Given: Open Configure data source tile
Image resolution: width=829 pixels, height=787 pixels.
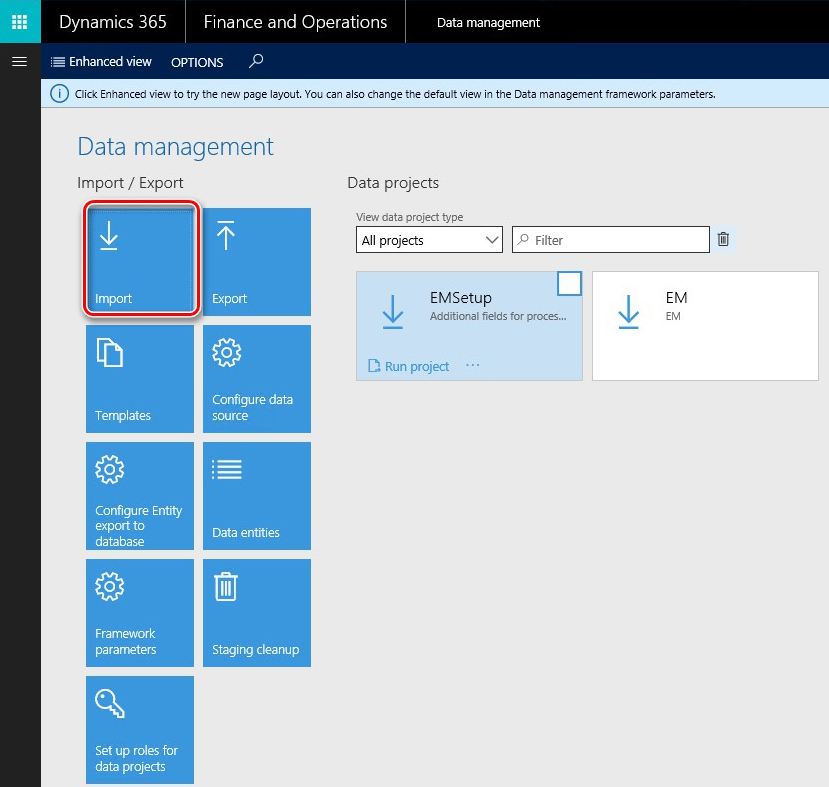Looking at the screenshot, I should click(257, 378).
